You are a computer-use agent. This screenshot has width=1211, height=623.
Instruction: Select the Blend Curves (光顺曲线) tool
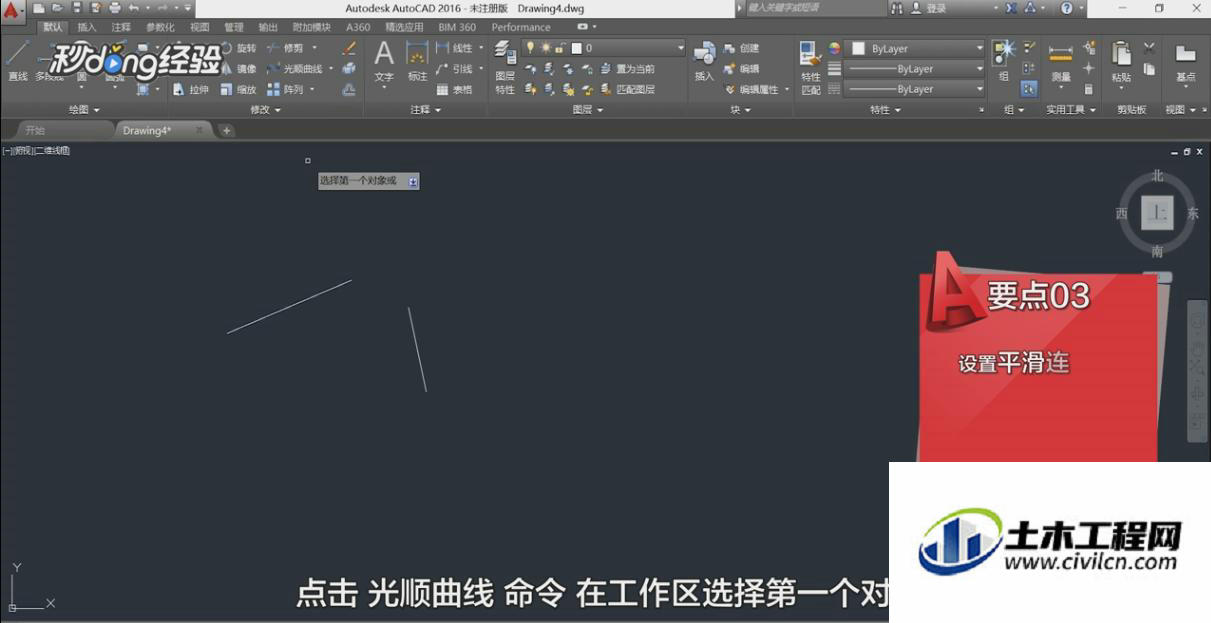(x=295, y=69)
